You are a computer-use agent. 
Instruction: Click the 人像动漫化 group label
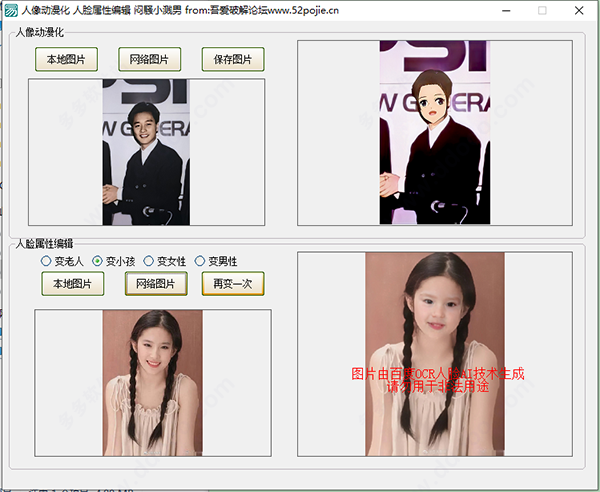39,32
